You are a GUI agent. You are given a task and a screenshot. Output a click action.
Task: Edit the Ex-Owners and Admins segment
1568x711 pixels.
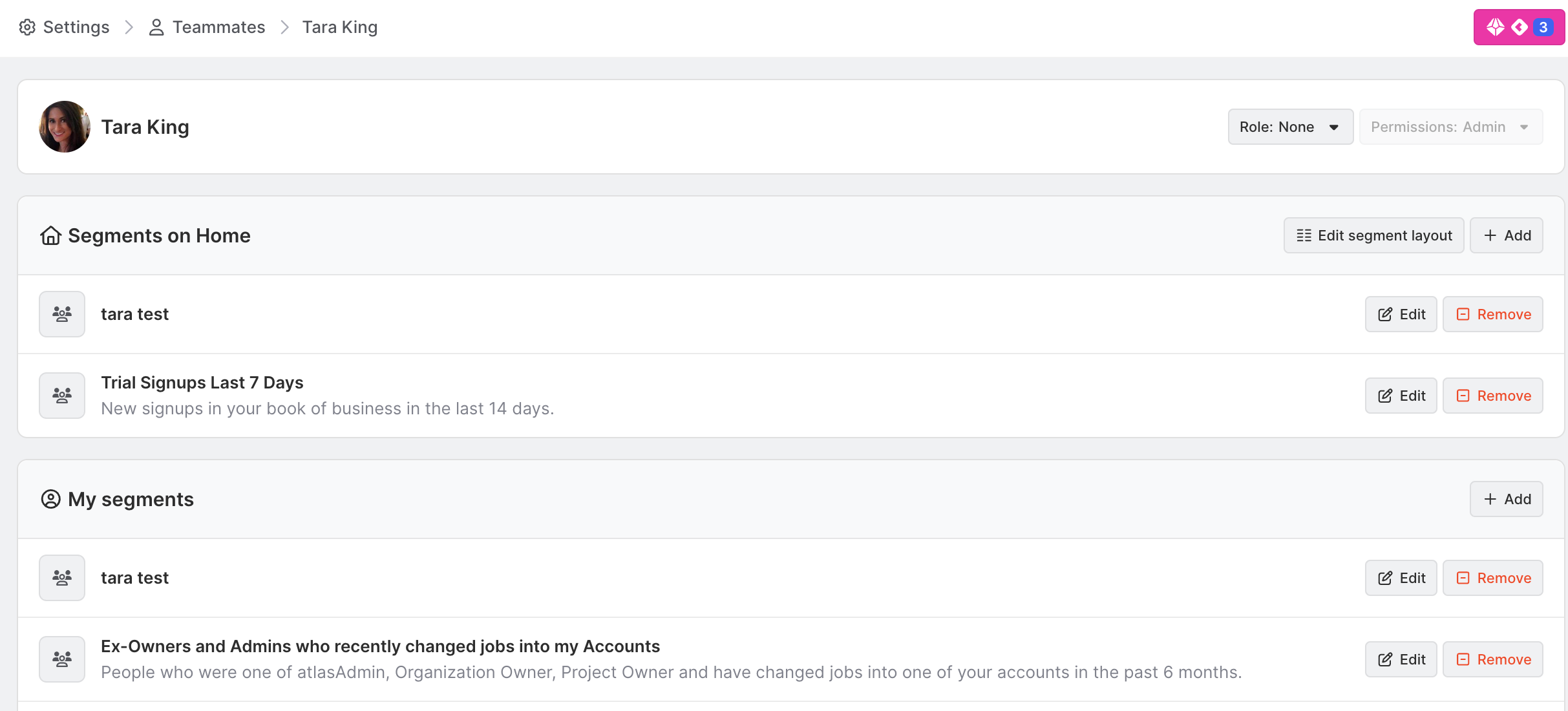click(x=1401, y=659)
